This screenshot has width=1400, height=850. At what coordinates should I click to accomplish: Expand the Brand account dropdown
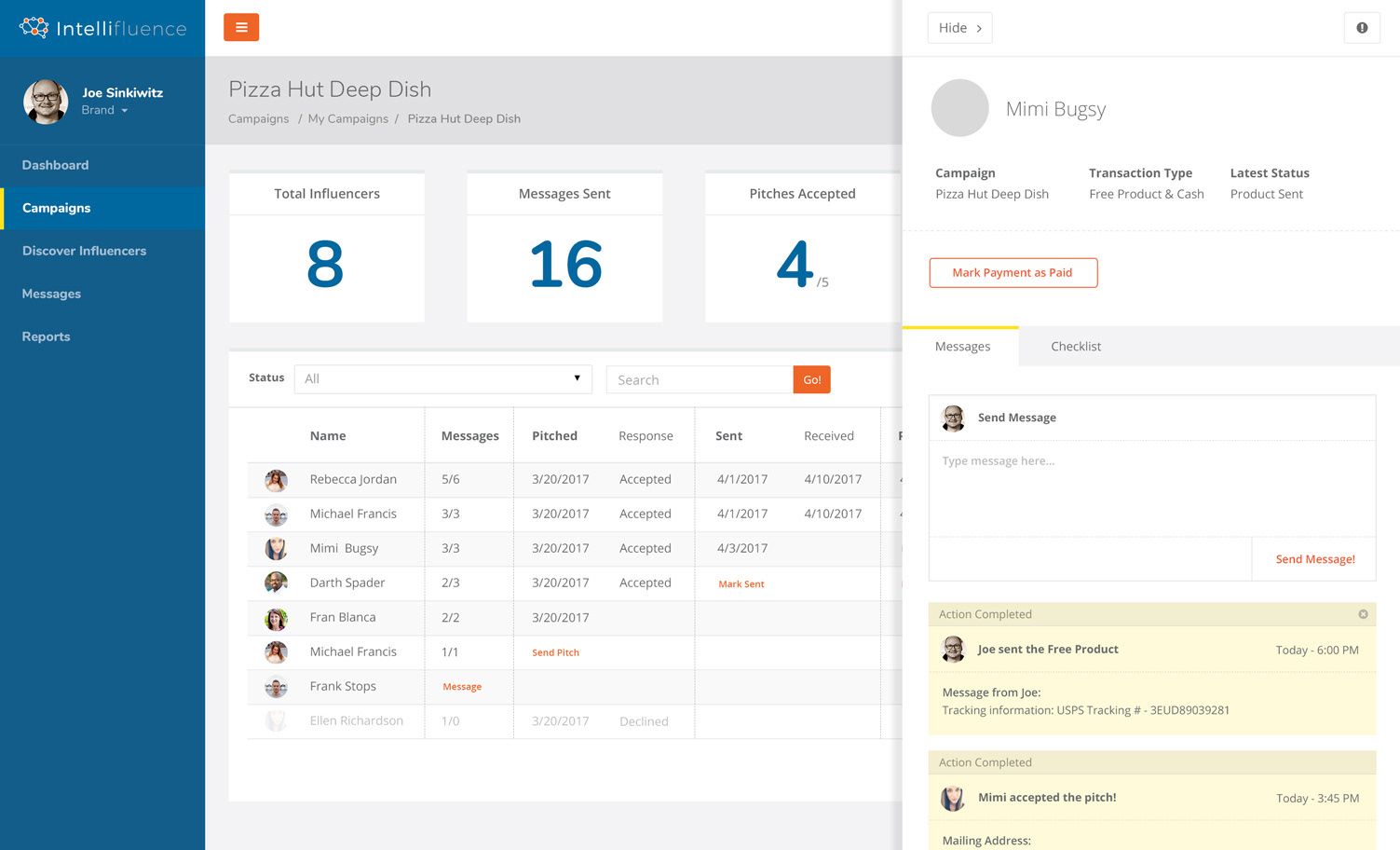point(104,110)
